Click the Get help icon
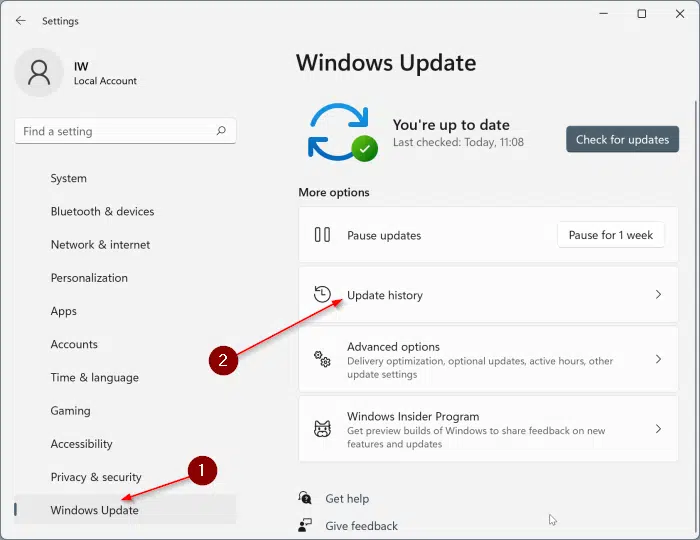The width and height of the screenshot is (700, 540). click(305, 498)
